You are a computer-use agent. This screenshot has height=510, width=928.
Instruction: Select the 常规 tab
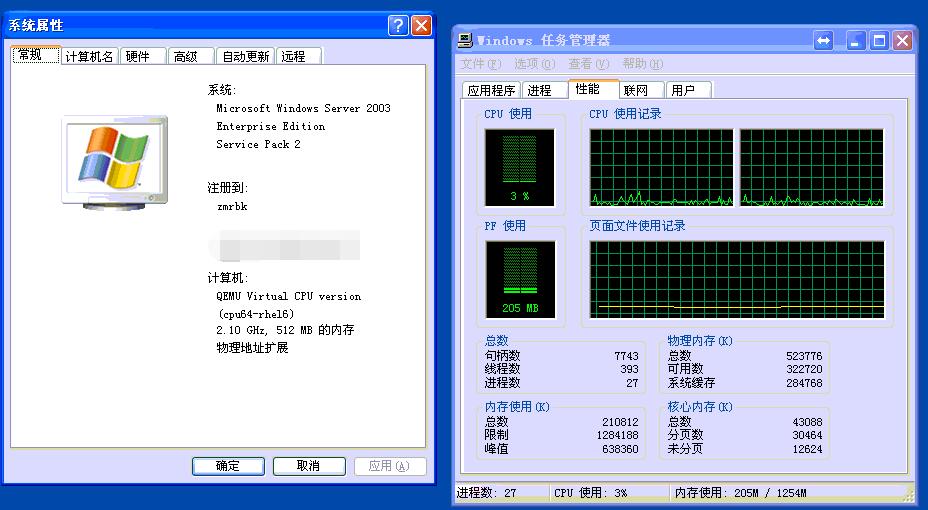coord(36,54)
